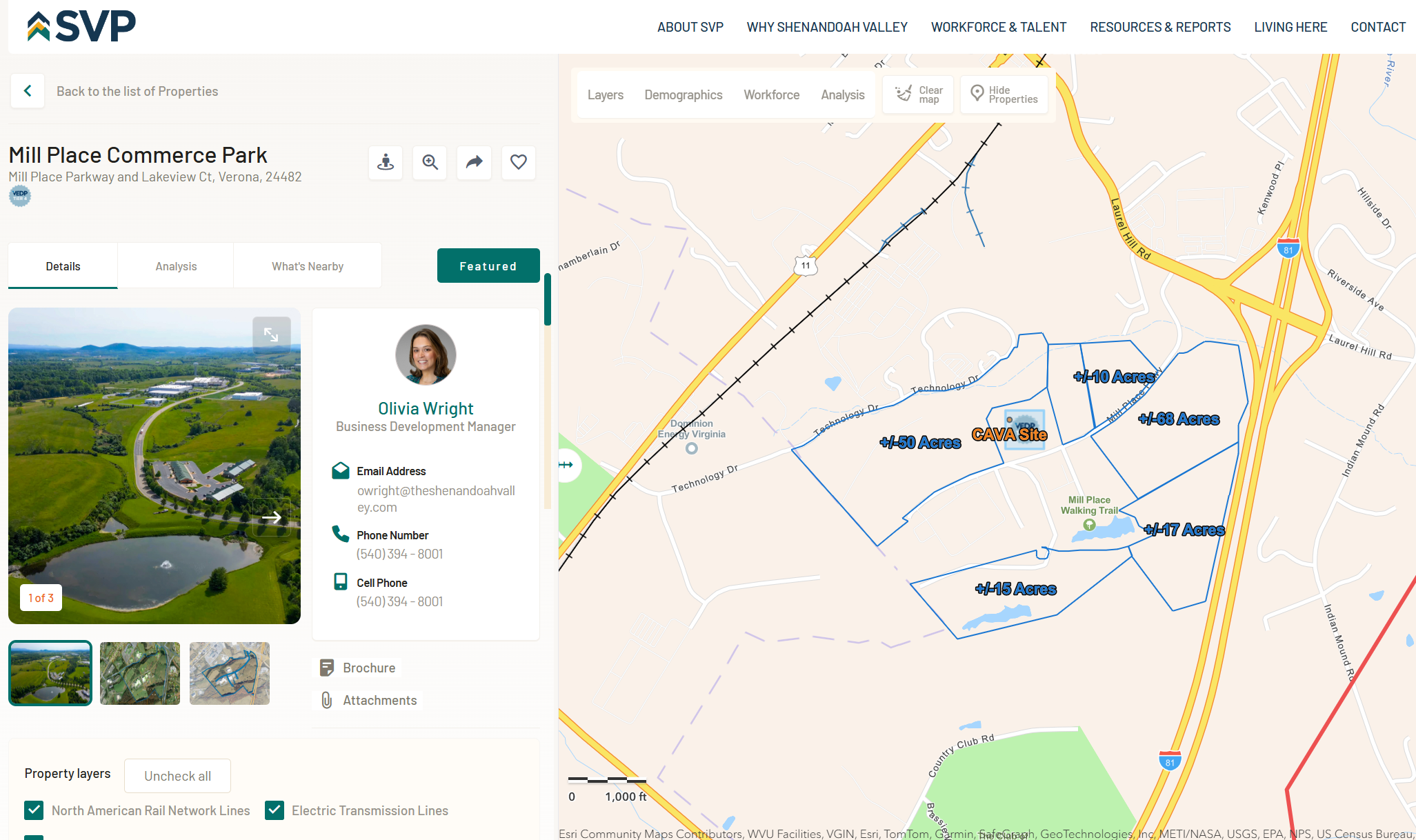
Task: Uncheck Electric Transmission Lines layer
Action: point(275,810)
